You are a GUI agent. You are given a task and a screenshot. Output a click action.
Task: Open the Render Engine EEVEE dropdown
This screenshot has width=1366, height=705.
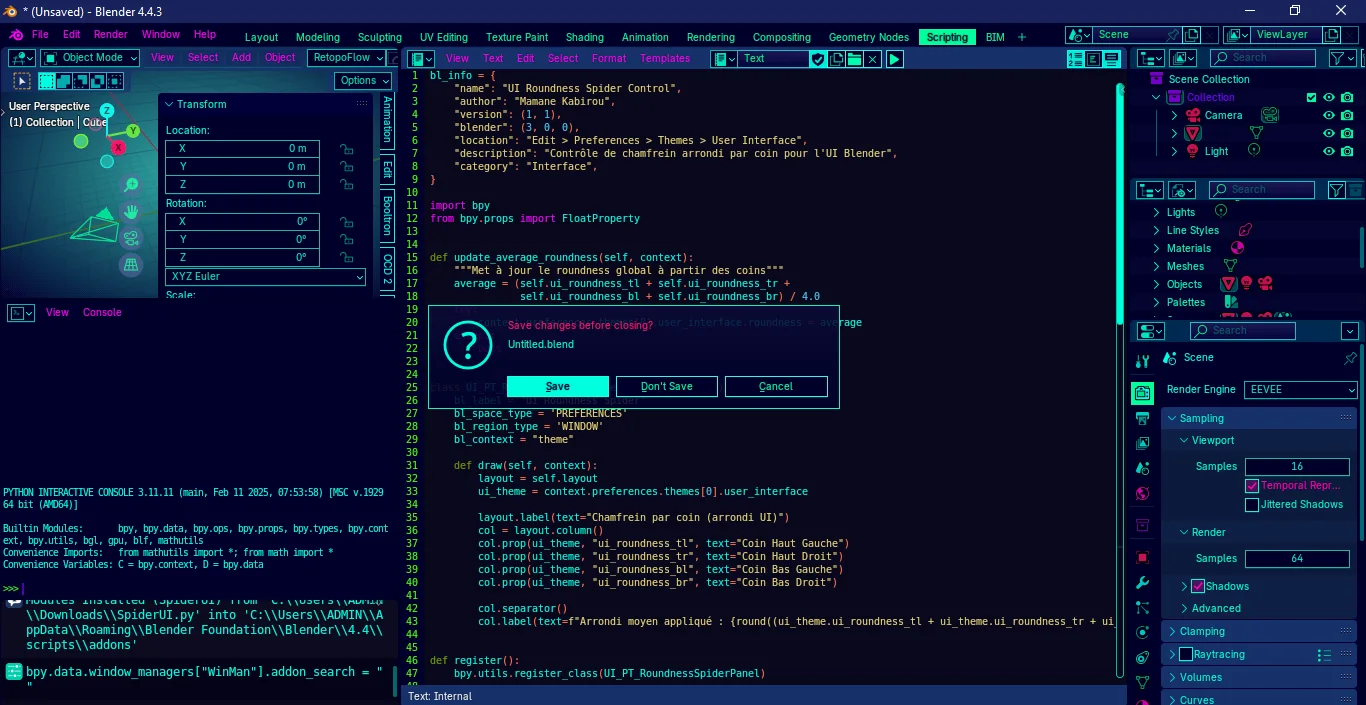(x=1300, y=390)
